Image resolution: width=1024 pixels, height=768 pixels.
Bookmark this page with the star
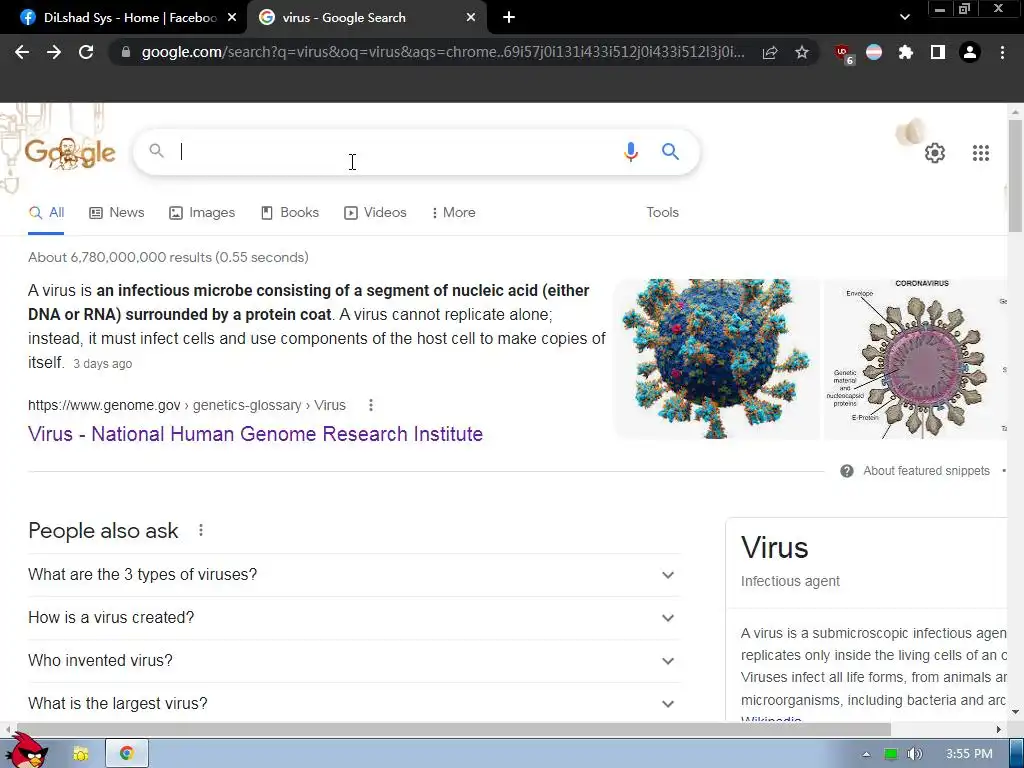coord(802,52)
